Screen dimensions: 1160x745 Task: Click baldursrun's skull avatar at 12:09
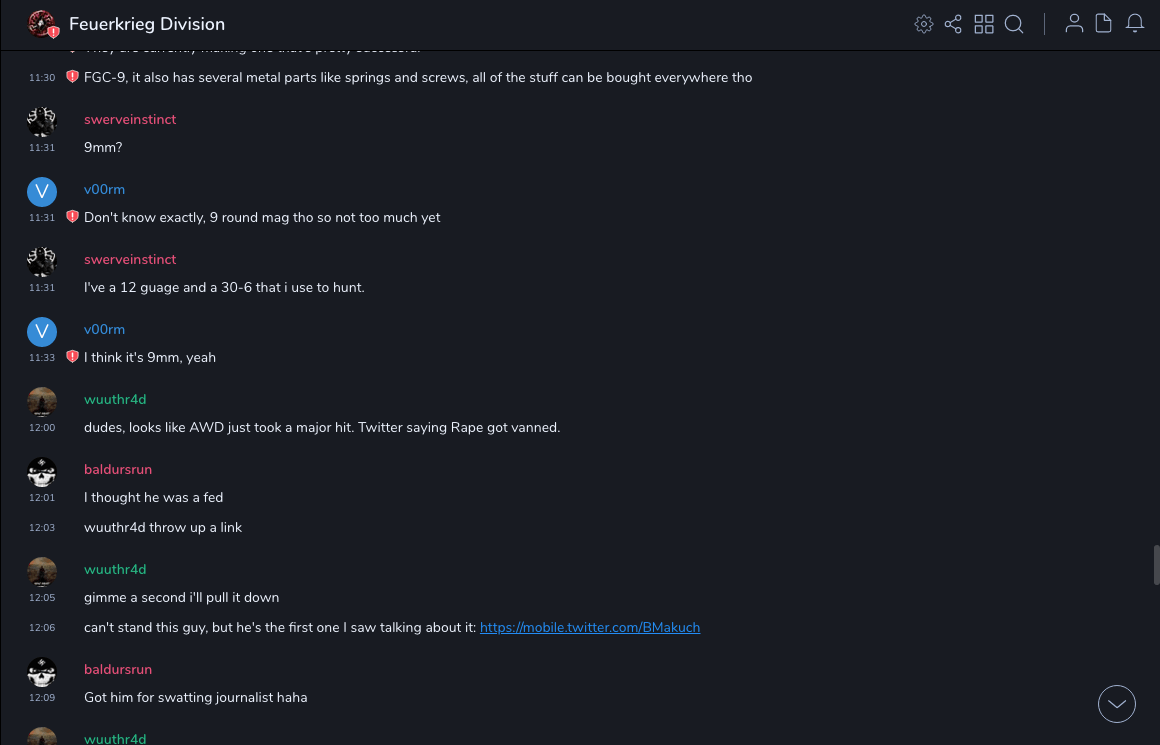pyautogui.click(x=42, y=672)
